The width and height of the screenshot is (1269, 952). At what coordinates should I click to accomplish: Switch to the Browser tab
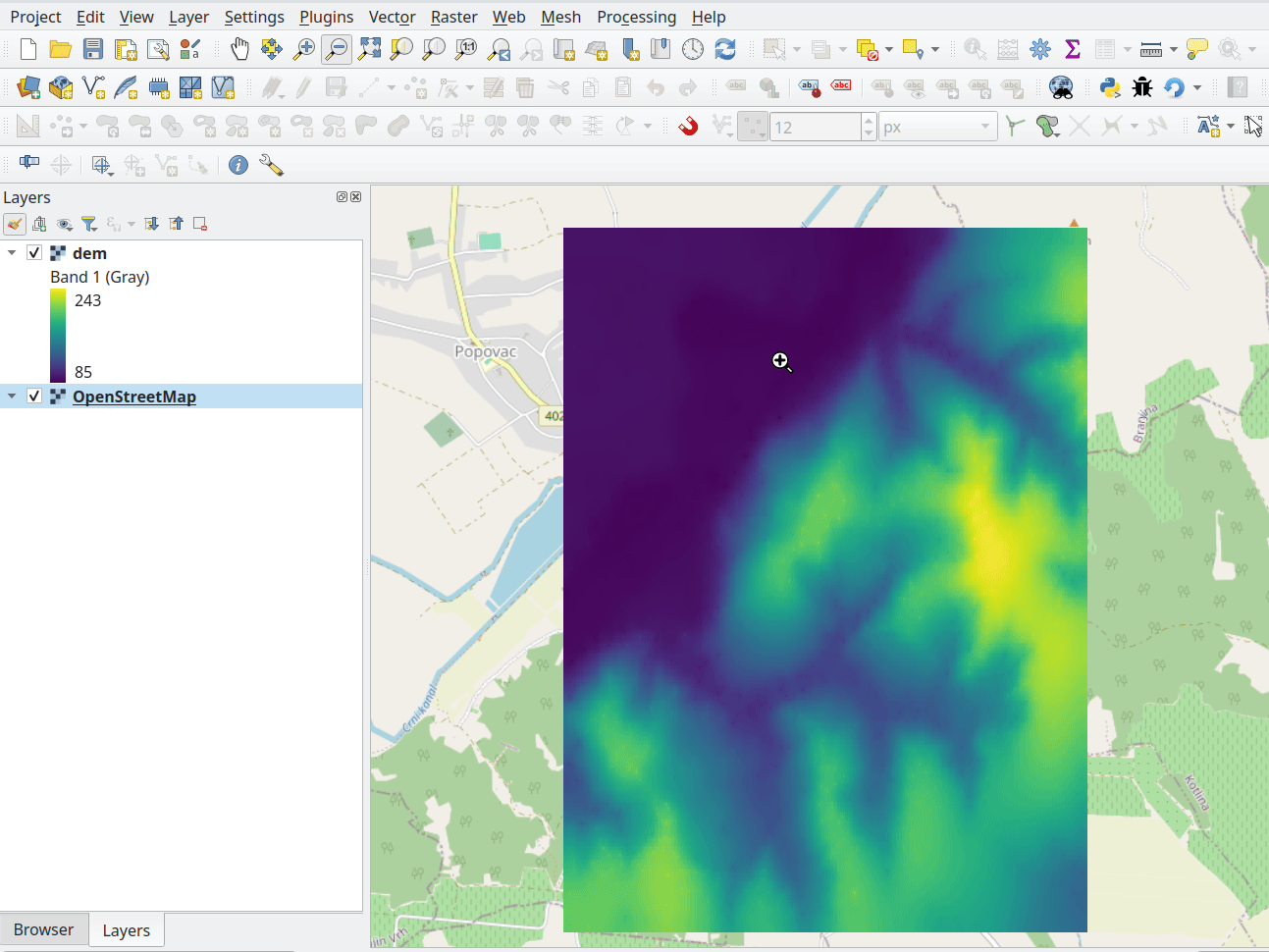pyautogui.click(x=44, y=929)
